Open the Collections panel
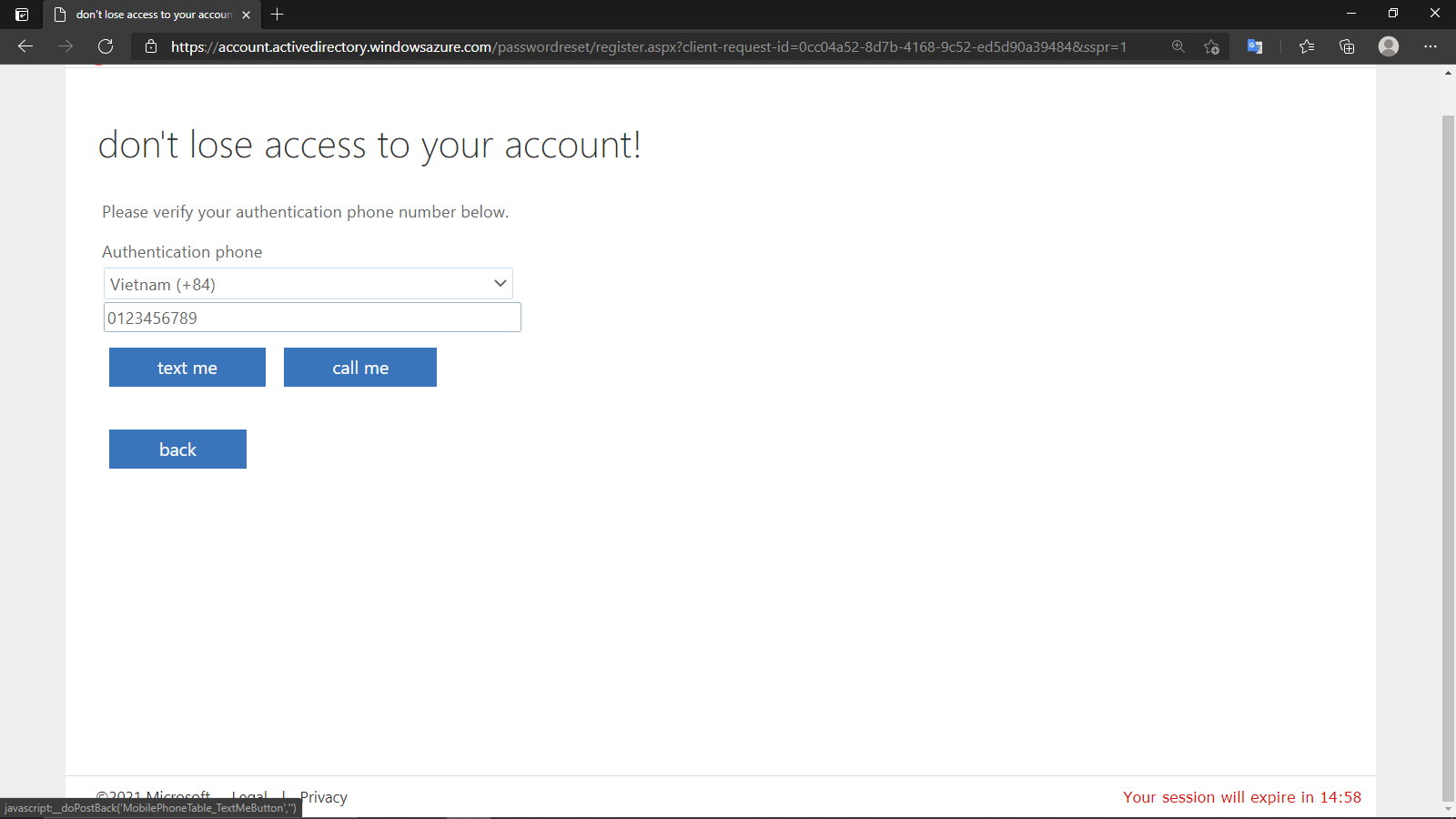This screenshot has height=819, width=1456. (x=1348, y=46)
